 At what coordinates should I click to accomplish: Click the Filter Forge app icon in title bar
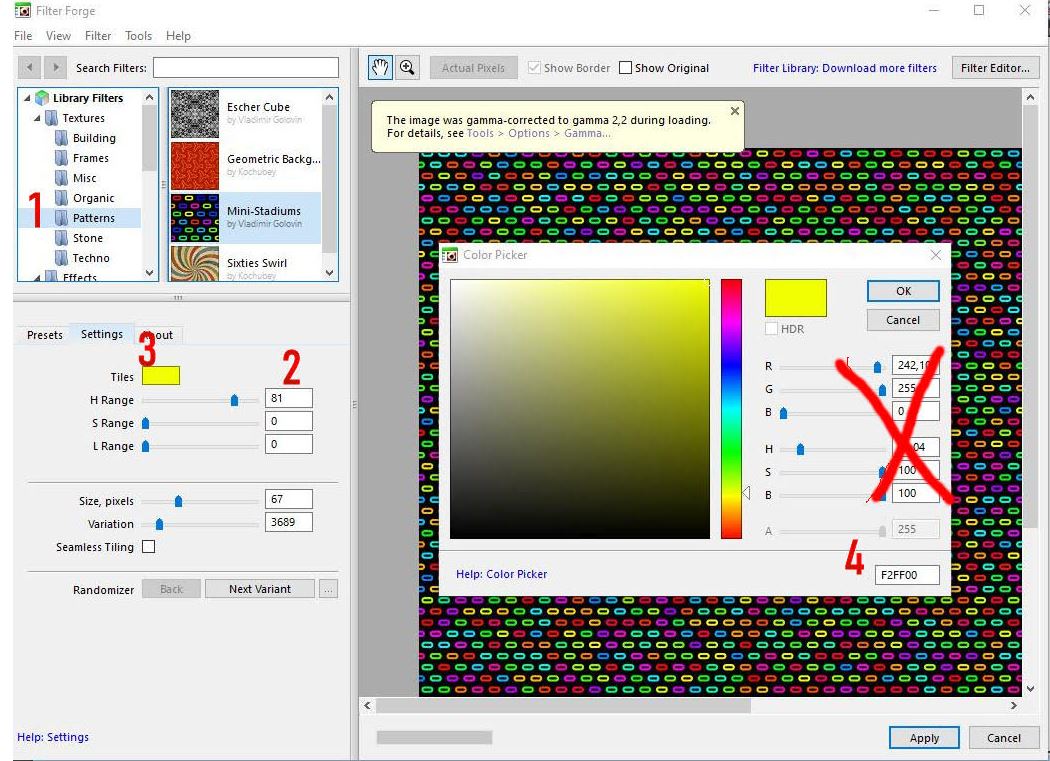click(22, 10)
